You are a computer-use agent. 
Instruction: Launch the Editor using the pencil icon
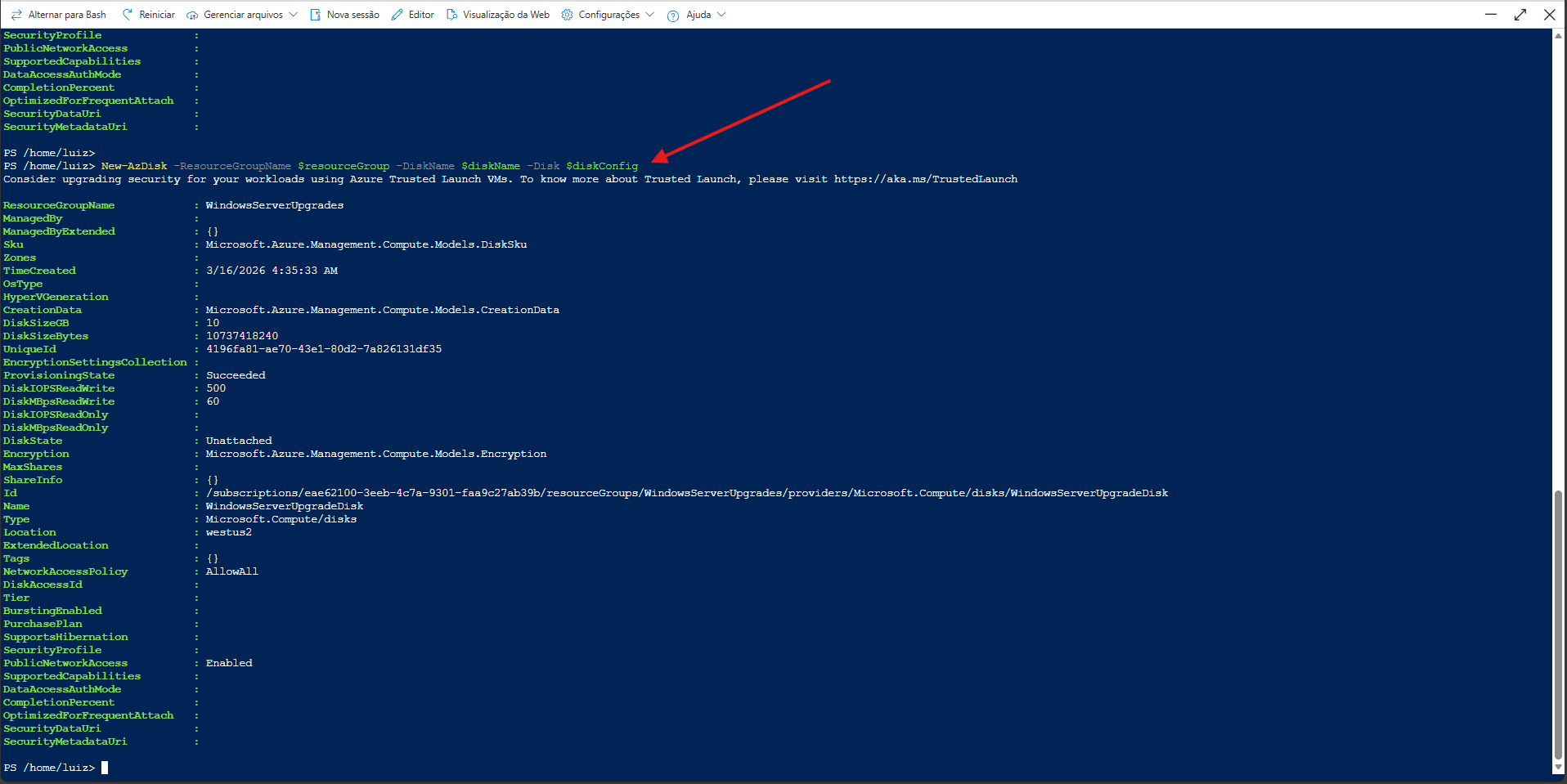[397, 15]
